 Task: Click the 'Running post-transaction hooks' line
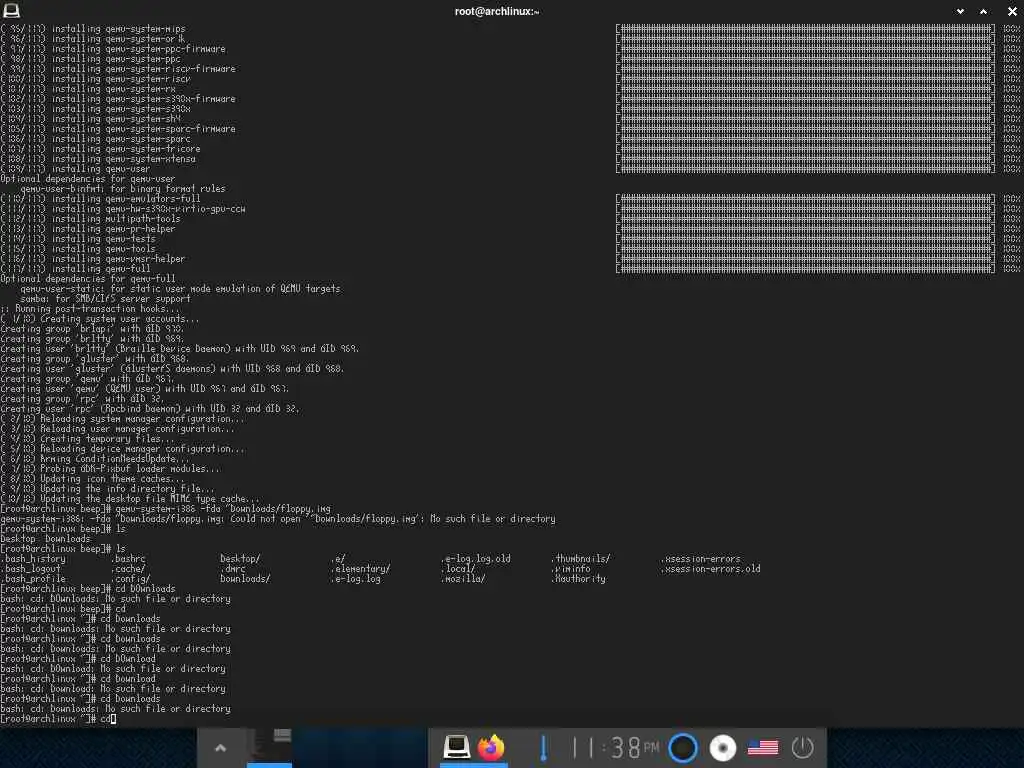point(90,308)
